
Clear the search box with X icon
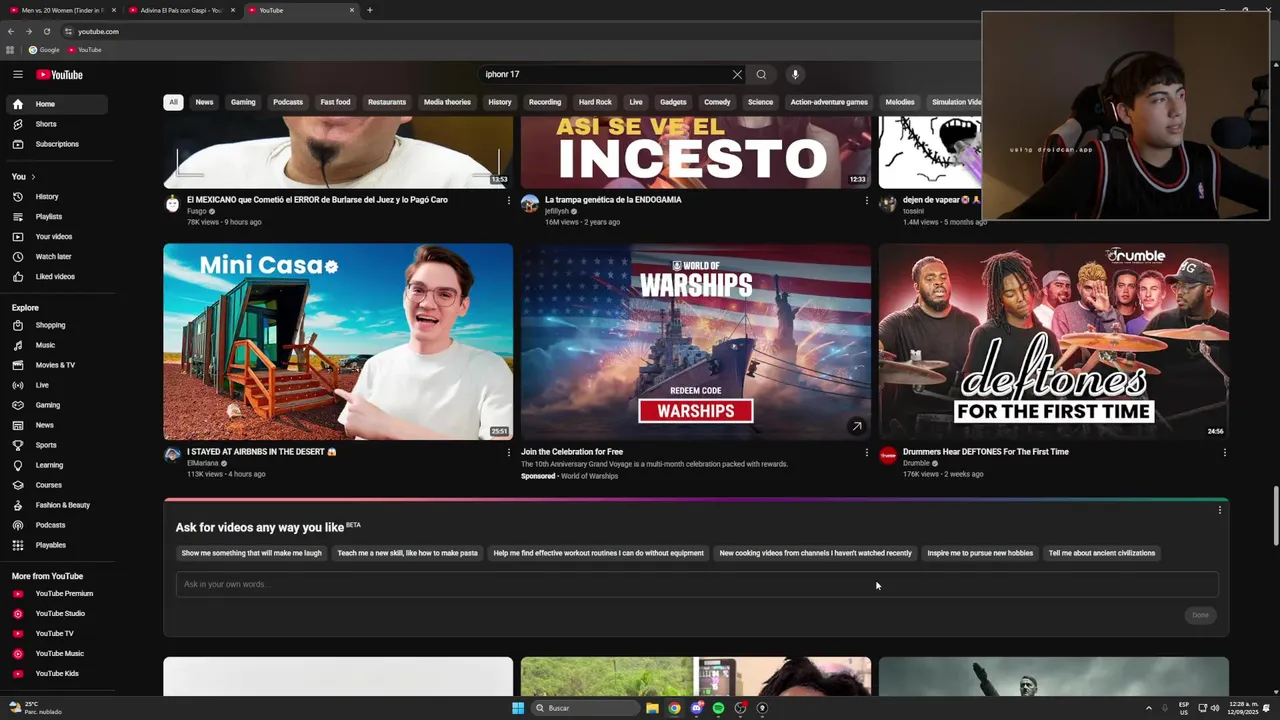[737, 74]
